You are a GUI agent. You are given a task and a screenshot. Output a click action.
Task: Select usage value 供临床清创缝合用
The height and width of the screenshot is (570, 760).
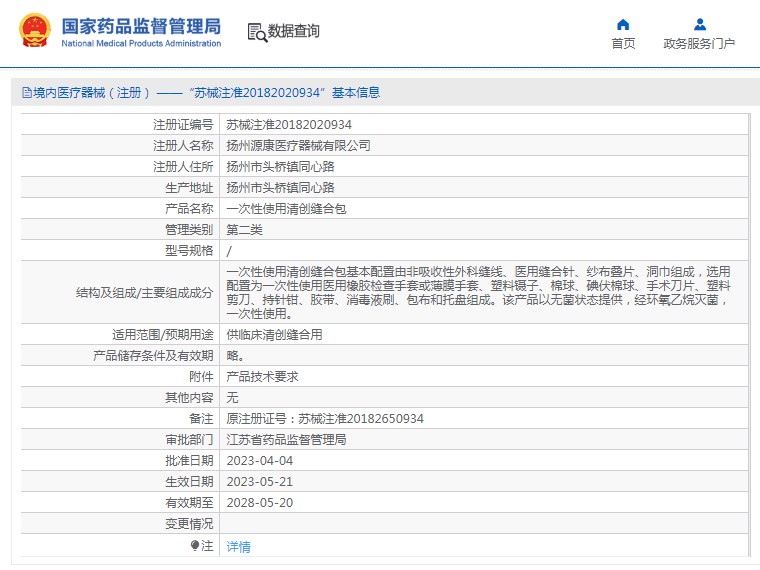pos(274,334)
